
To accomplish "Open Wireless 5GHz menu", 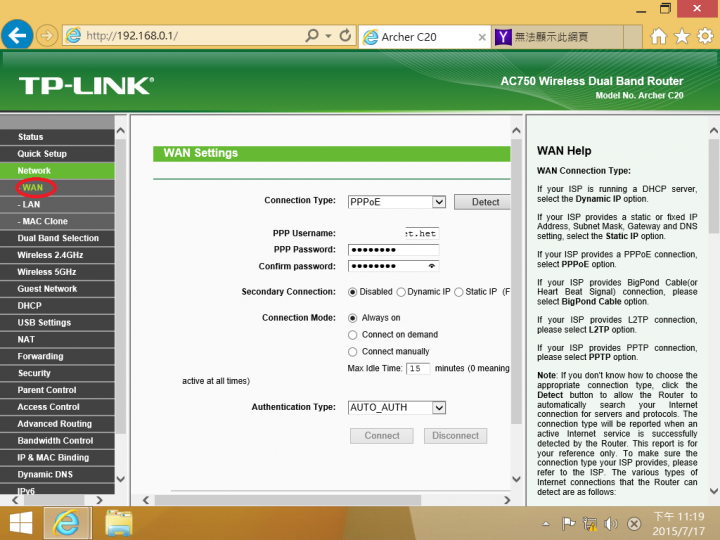I will coord(57,272).
